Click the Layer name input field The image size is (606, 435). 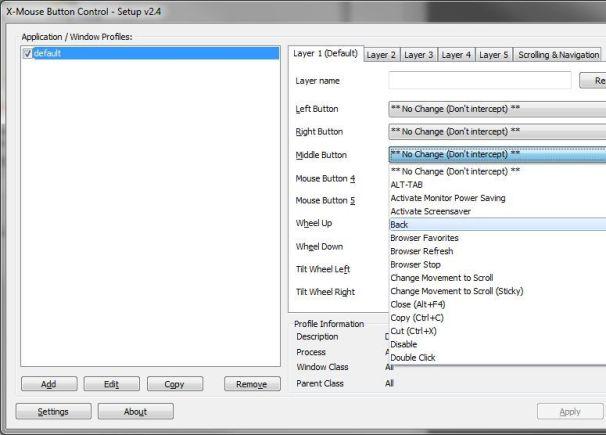pyautogui.click(x=480, y=80)
